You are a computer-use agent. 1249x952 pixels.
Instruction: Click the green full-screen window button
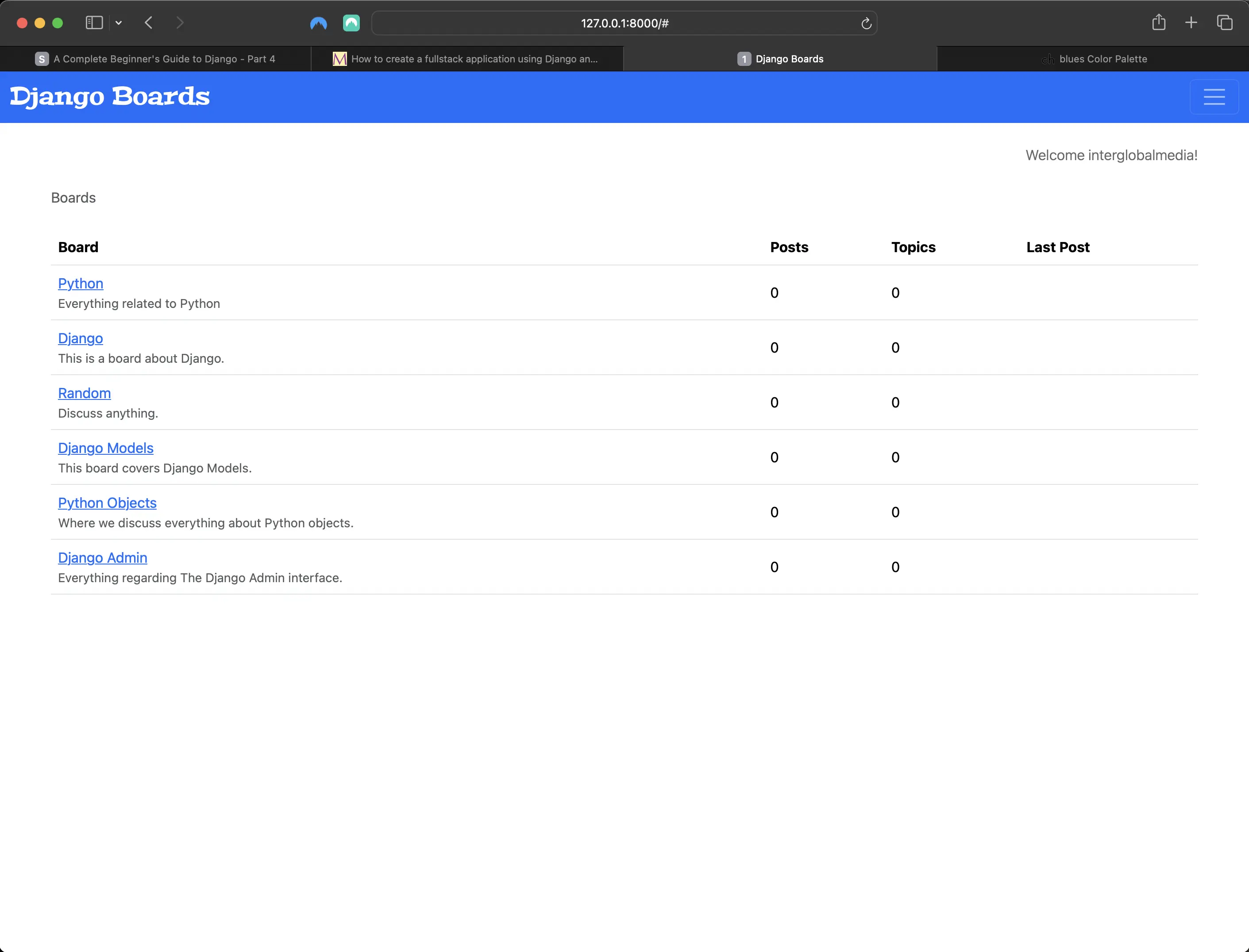[x=57, y=23]
